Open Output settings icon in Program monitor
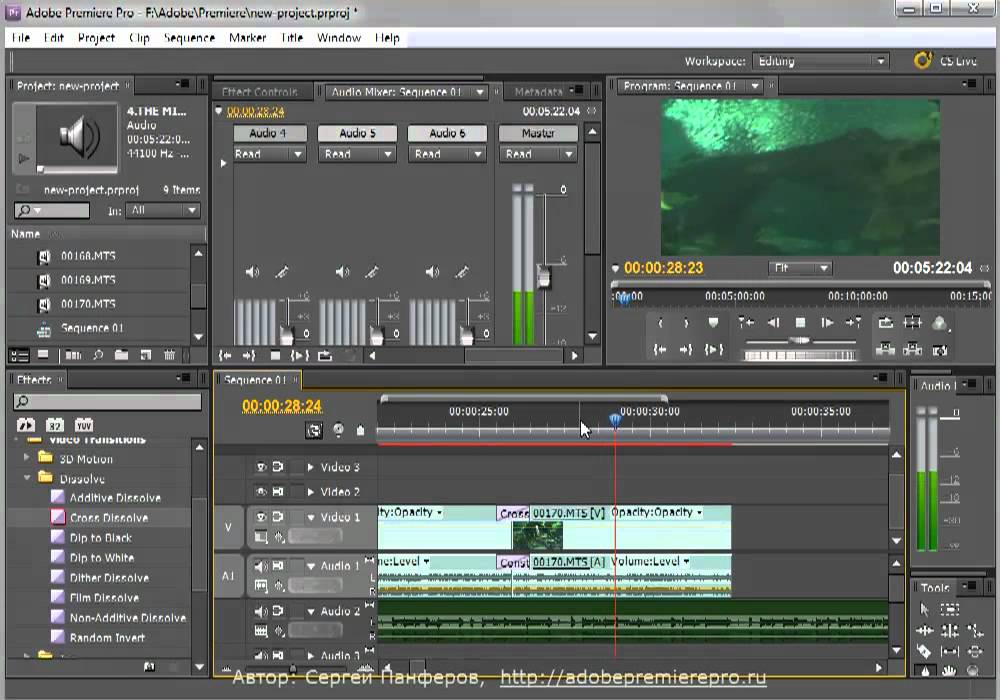 [939, 323]
